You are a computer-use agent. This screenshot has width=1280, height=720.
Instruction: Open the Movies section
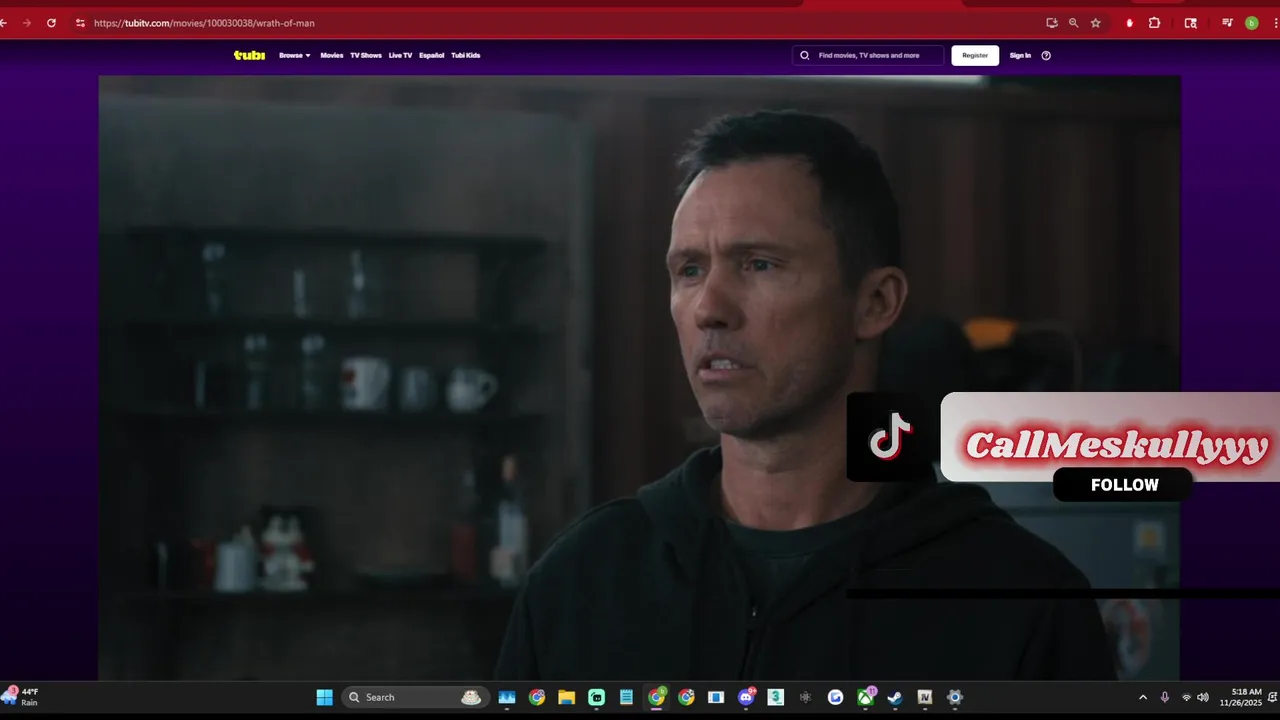point(332,55)
